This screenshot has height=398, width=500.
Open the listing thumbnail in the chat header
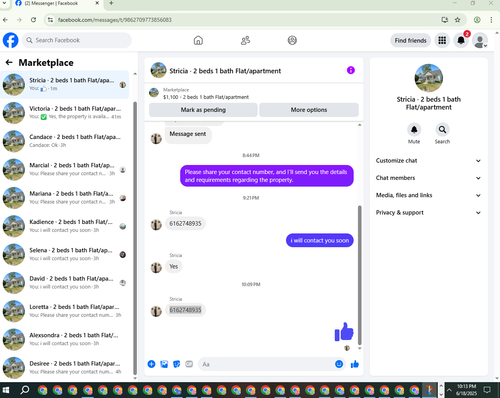tap(158, 70)
